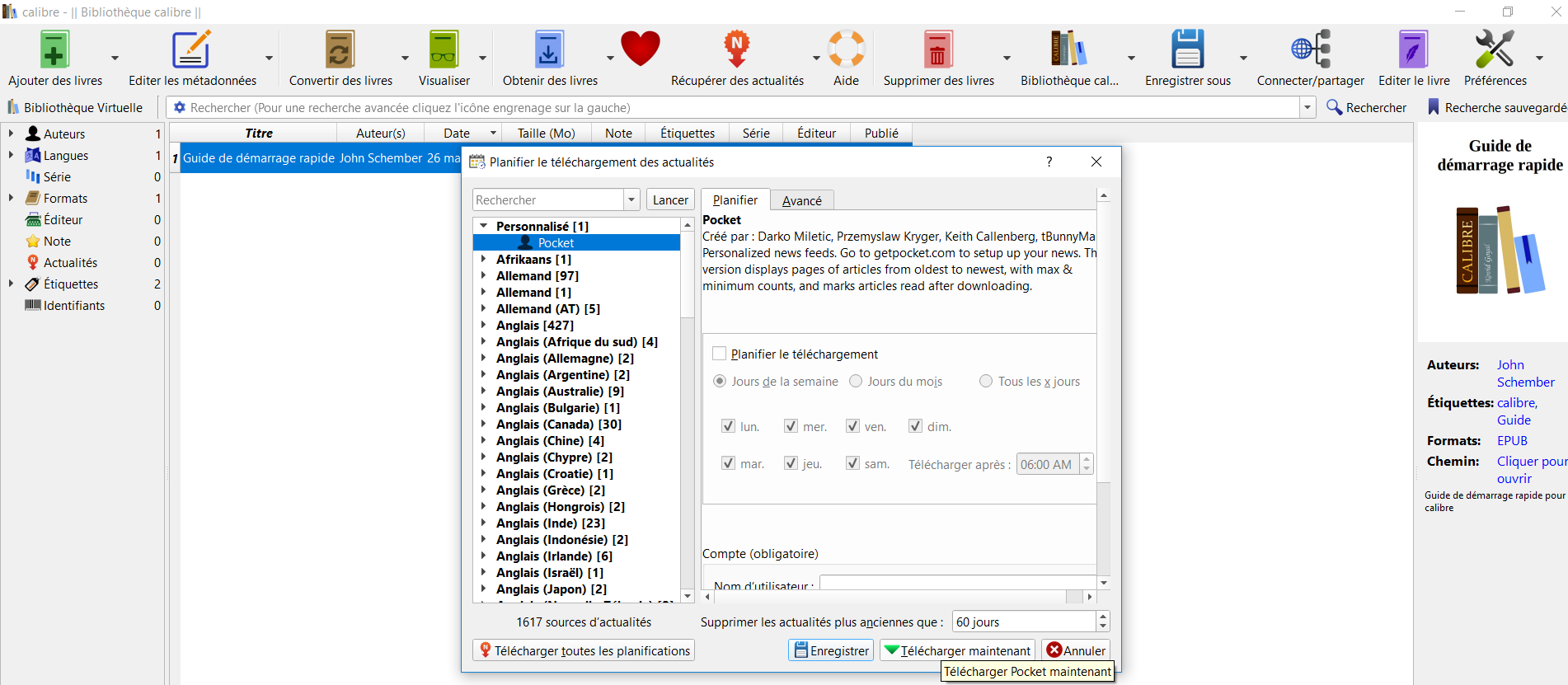This screenshot has height=685, width=1568.
Task: Expand Anglais (Inde) [23] sources
Action: click(x=484, y=523)
